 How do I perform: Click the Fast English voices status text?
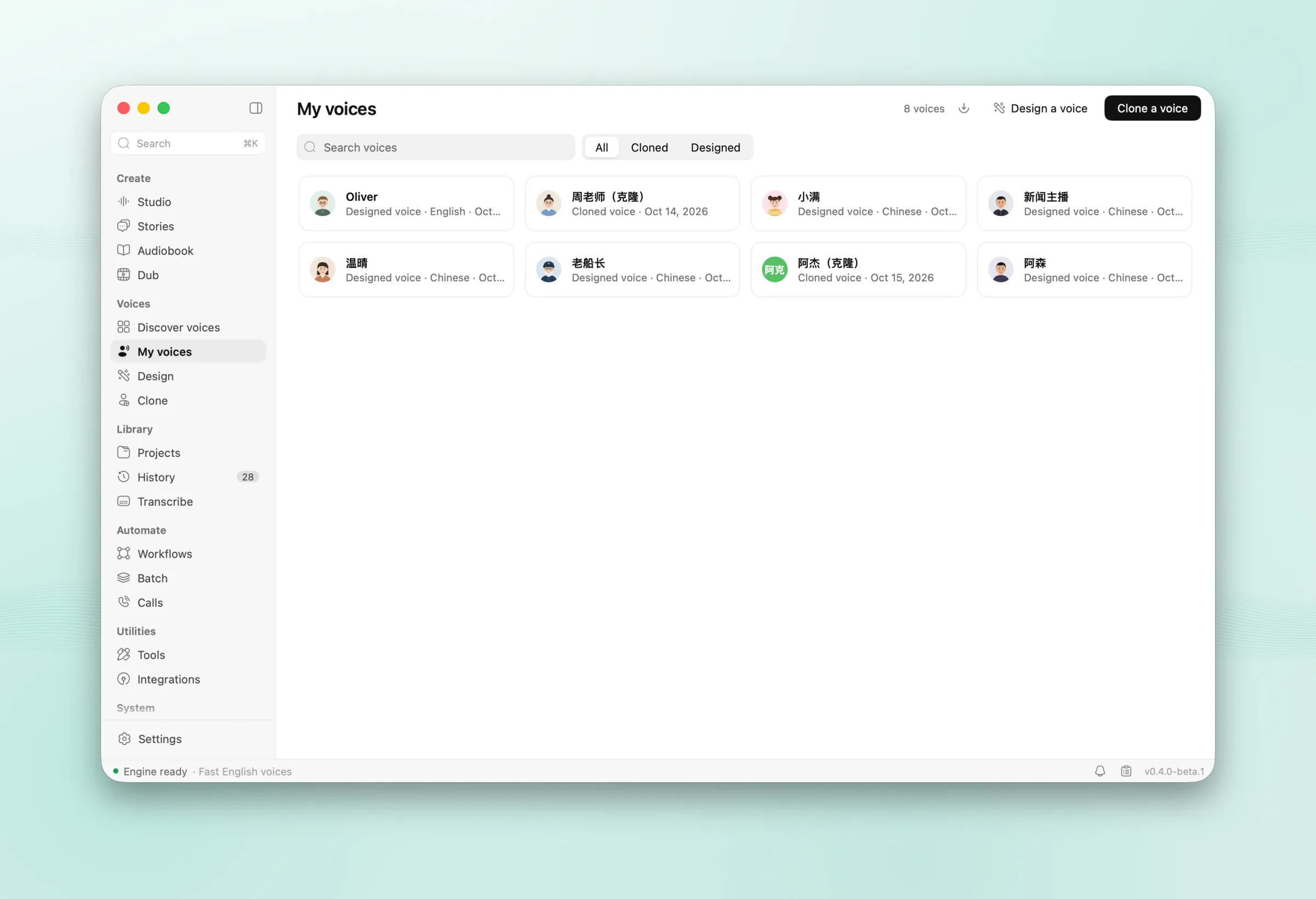coord(245,772)
